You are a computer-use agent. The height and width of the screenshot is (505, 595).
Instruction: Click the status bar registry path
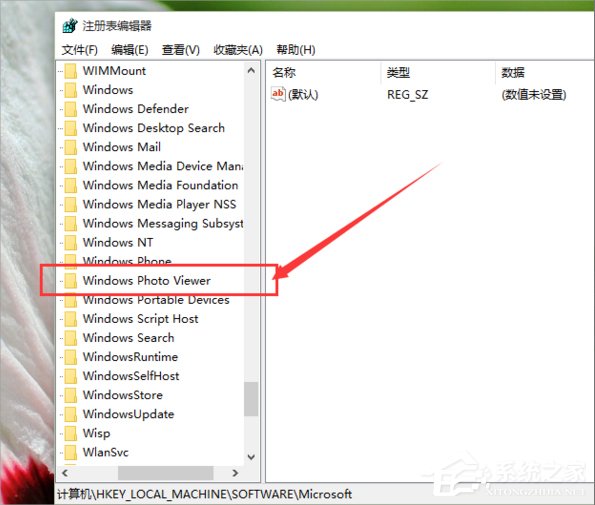coord(204,494)
